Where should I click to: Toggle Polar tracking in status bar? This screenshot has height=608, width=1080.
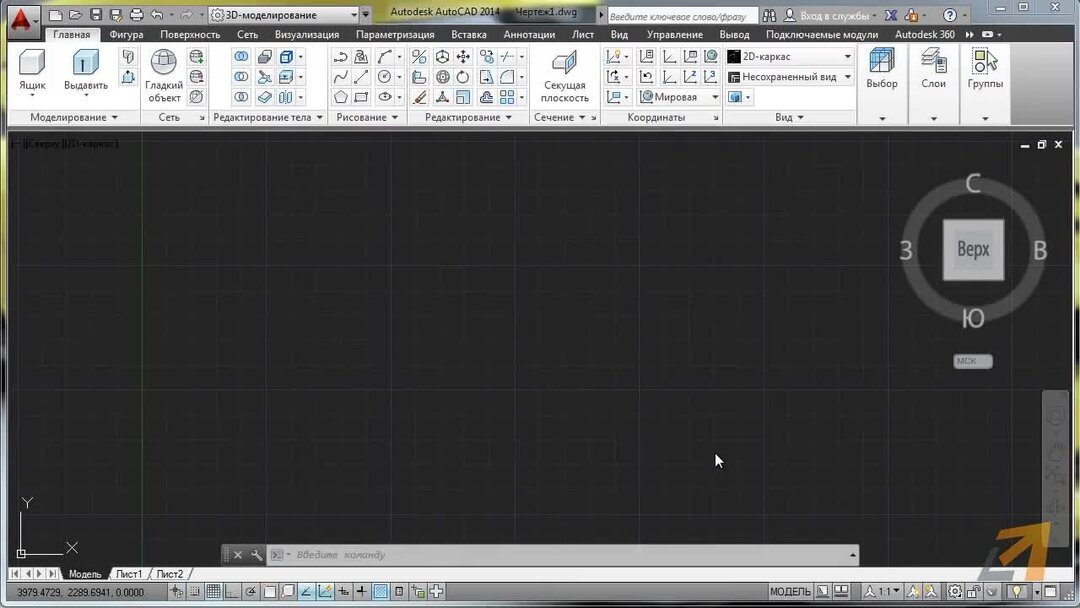click(x=250, y=591)
